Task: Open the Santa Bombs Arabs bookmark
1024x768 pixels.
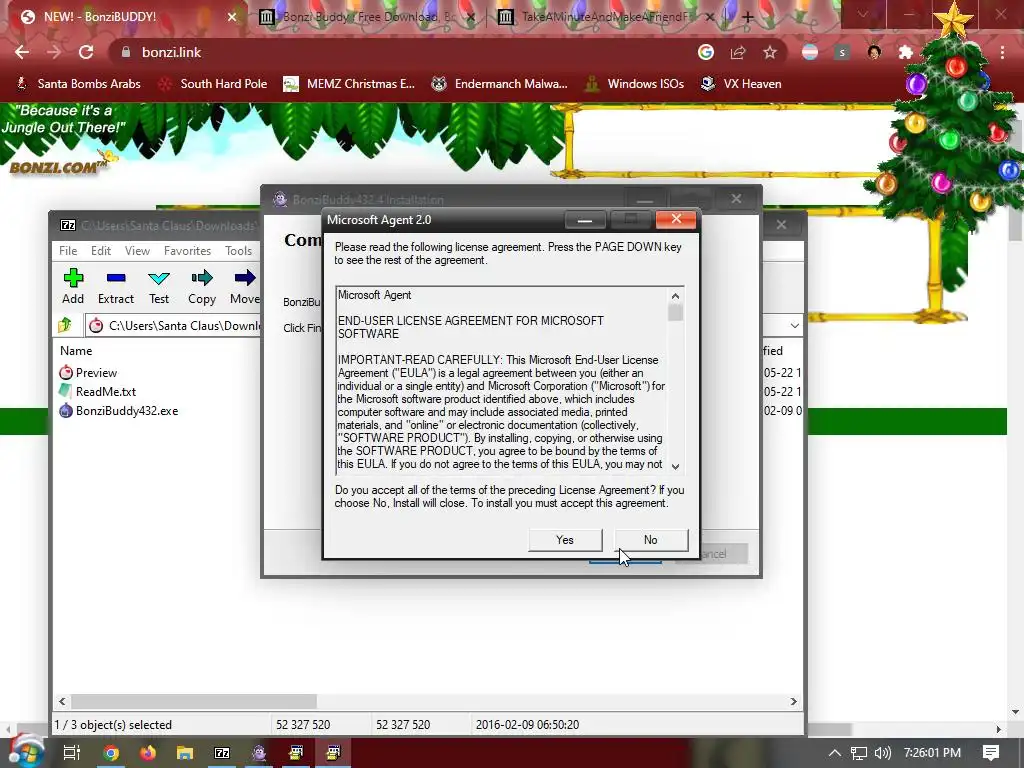Action: pos(78,84)
